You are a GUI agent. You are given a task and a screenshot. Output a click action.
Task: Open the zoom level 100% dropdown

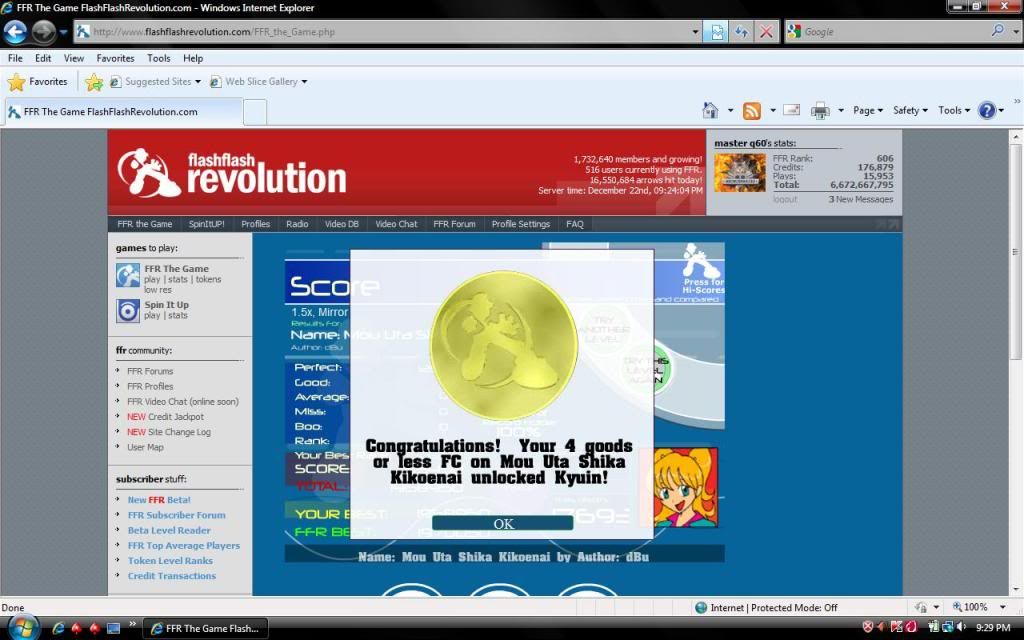(980, 607)
